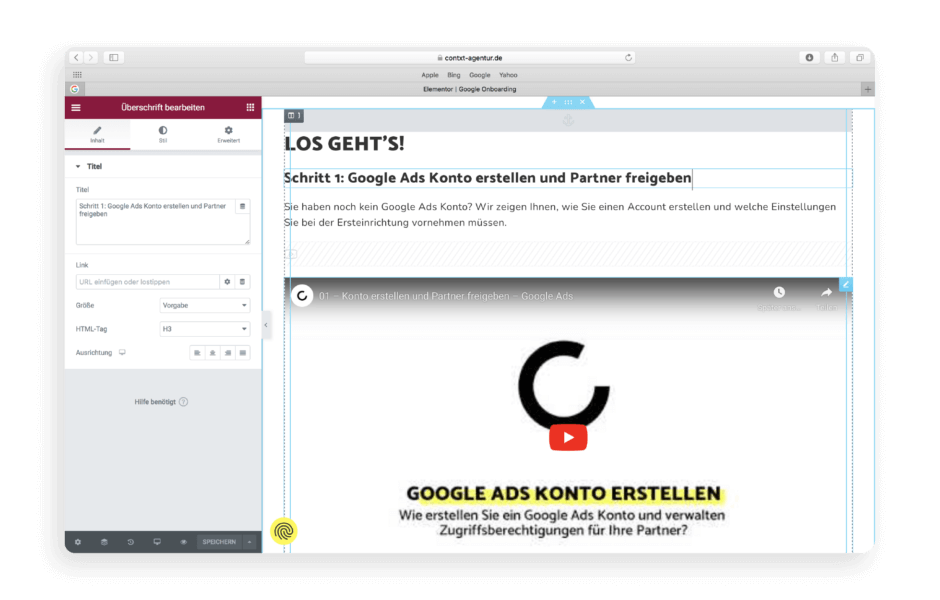940x600 pixels.
Task: Open responsive device icon next to Ausrichtung
Action: click(x=122, y=352)
